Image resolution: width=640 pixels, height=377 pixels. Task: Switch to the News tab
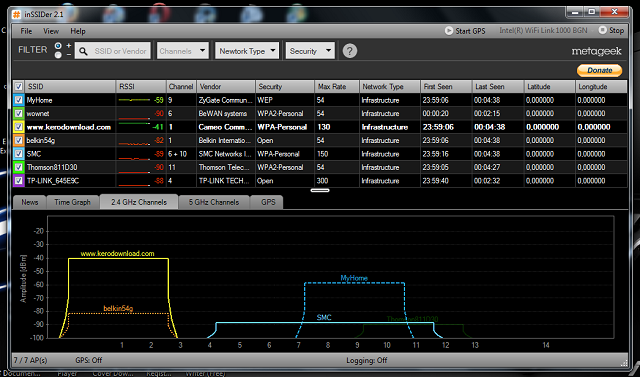[30, 202]
